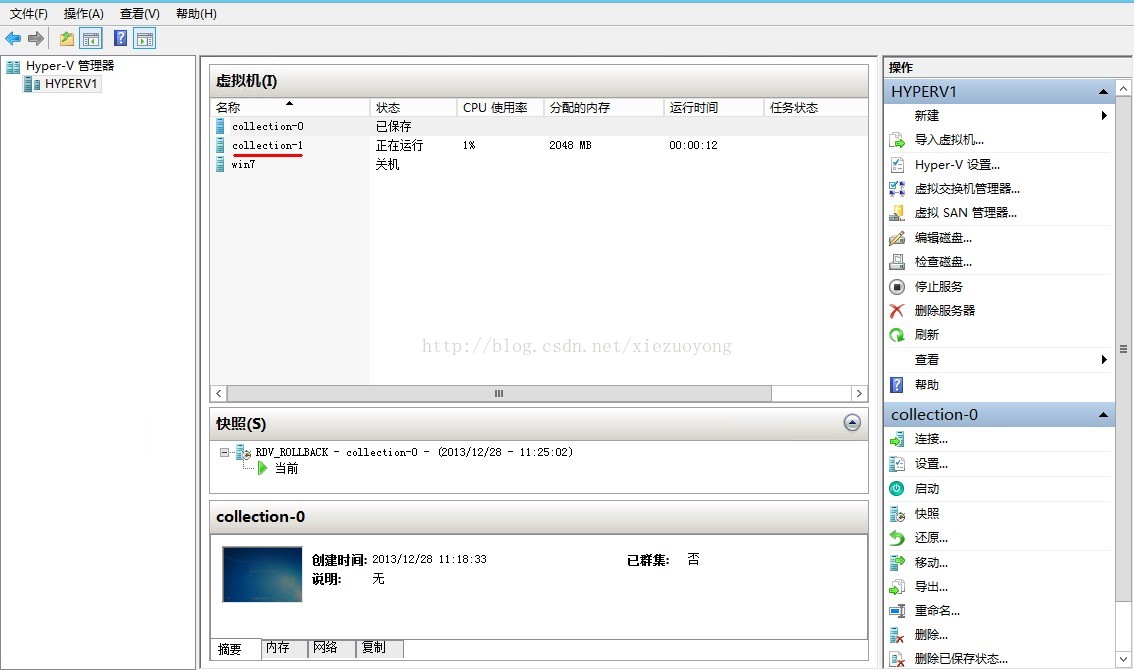This screenshot has width=1134, height=670.
Task: Collapse the HYPERV1 actions section arrow
Action: coord(1103,92)
